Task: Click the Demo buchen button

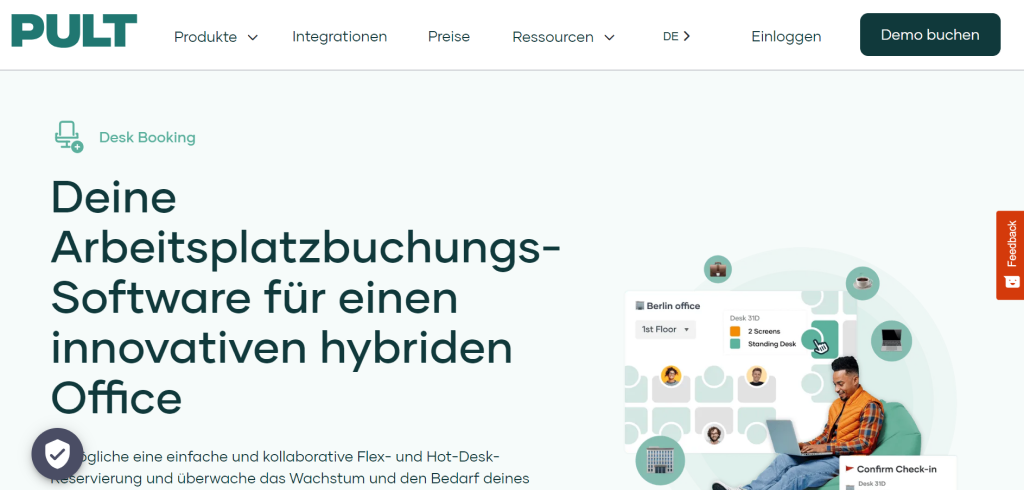Action: point(930,35)
